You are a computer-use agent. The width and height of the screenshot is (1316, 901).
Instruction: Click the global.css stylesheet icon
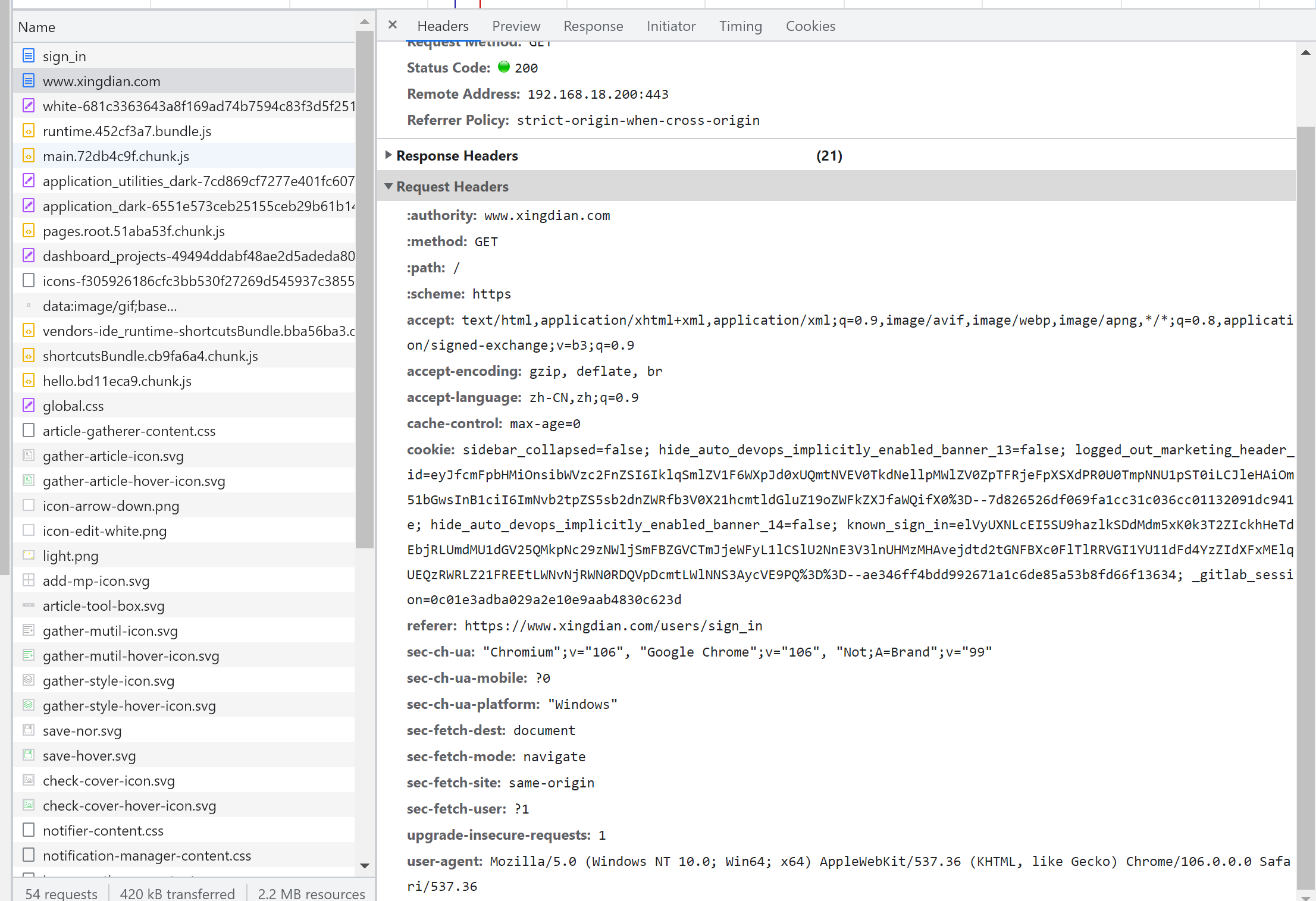[x=28, y=406]
